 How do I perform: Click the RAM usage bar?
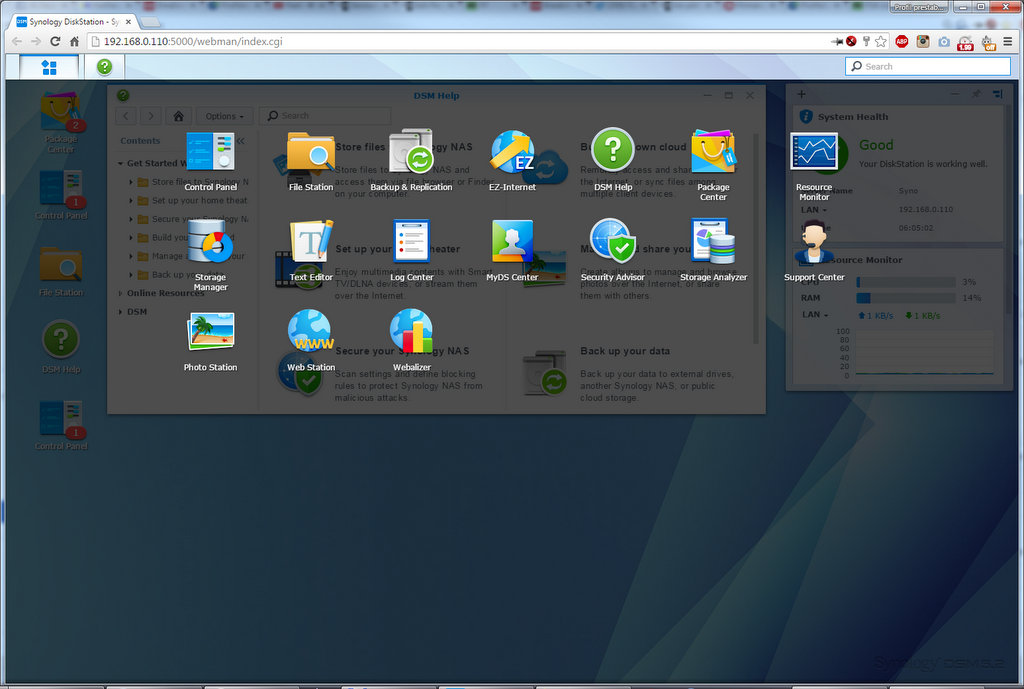point(906,298)
